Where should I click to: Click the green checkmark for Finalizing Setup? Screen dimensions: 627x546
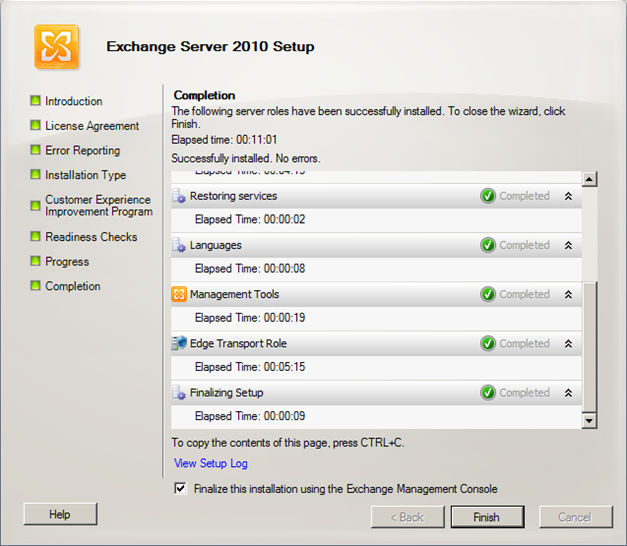[x=488, y=393]
